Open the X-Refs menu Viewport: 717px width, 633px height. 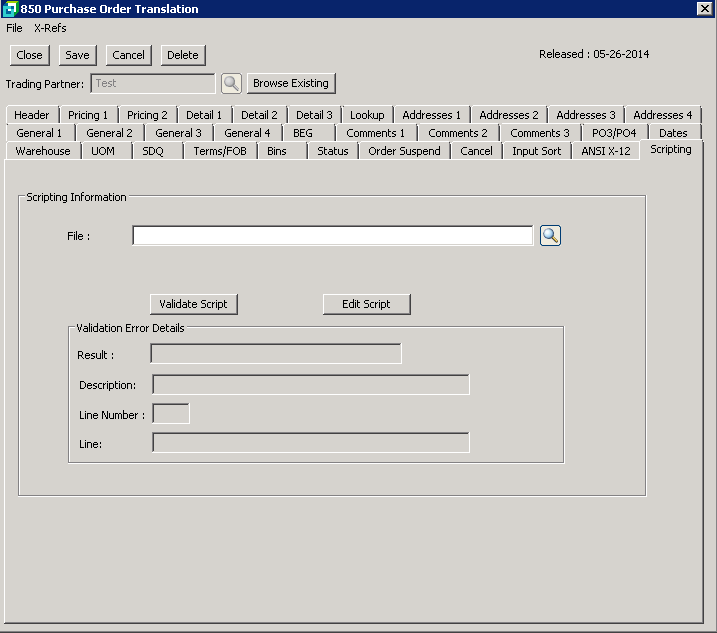point(50,28)
